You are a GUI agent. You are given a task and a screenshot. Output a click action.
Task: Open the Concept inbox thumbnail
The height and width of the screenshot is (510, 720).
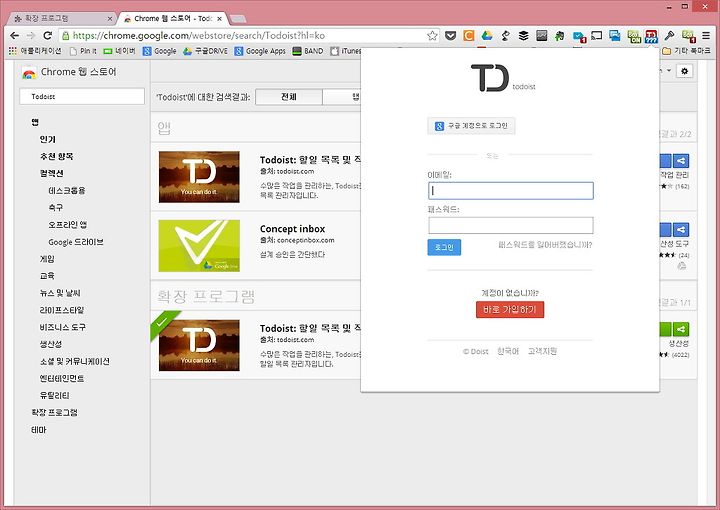point(199,246)
